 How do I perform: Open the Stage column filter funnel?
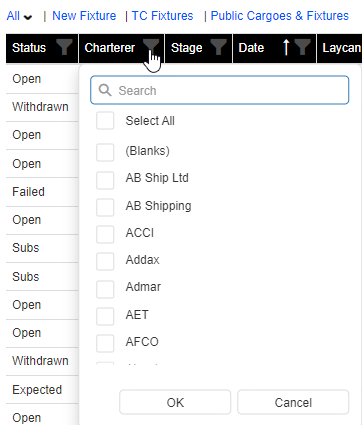[219, 47]
